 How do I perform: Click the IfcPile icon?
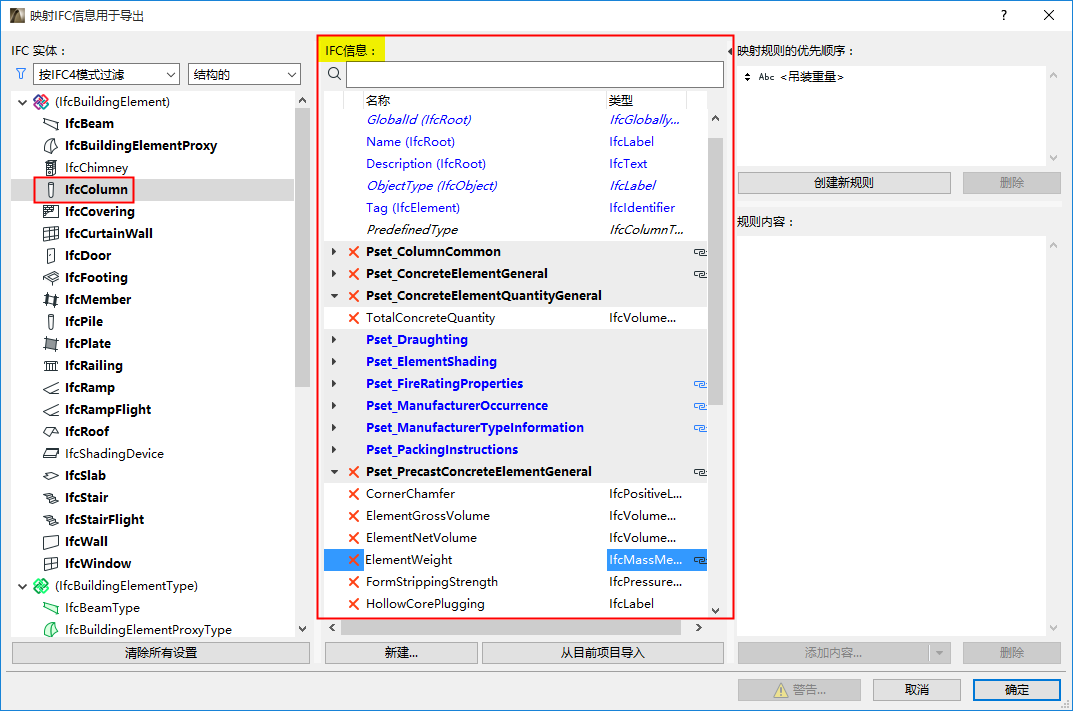[51, 322]
